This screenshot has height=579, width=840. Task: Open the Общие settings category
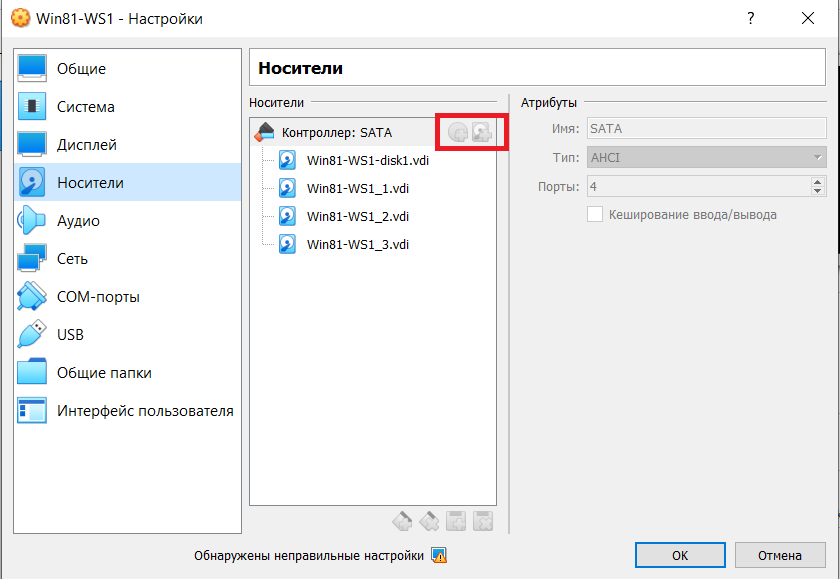coord(128,69)
